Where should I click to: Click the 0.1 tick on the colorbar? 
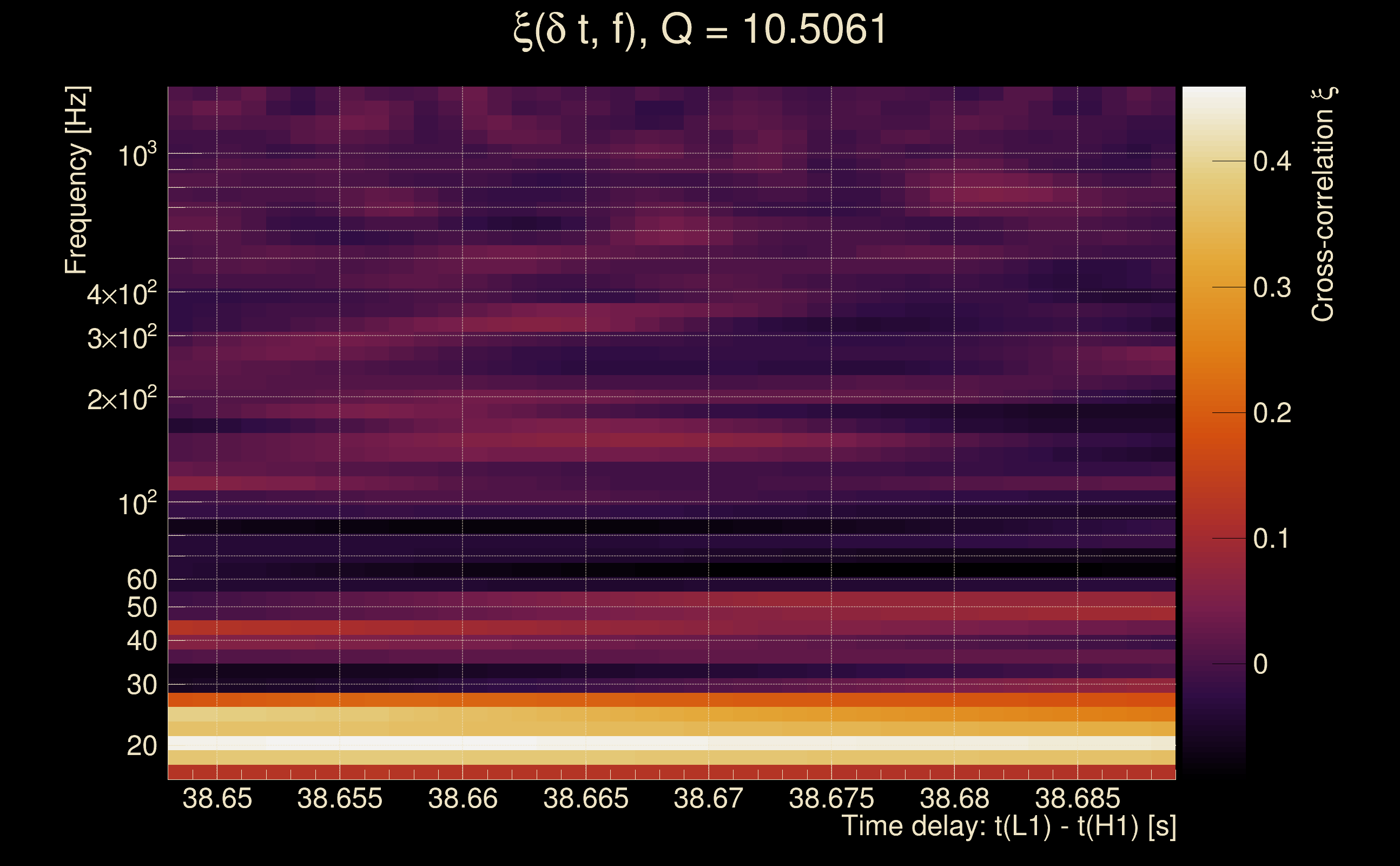(1271, 539)
